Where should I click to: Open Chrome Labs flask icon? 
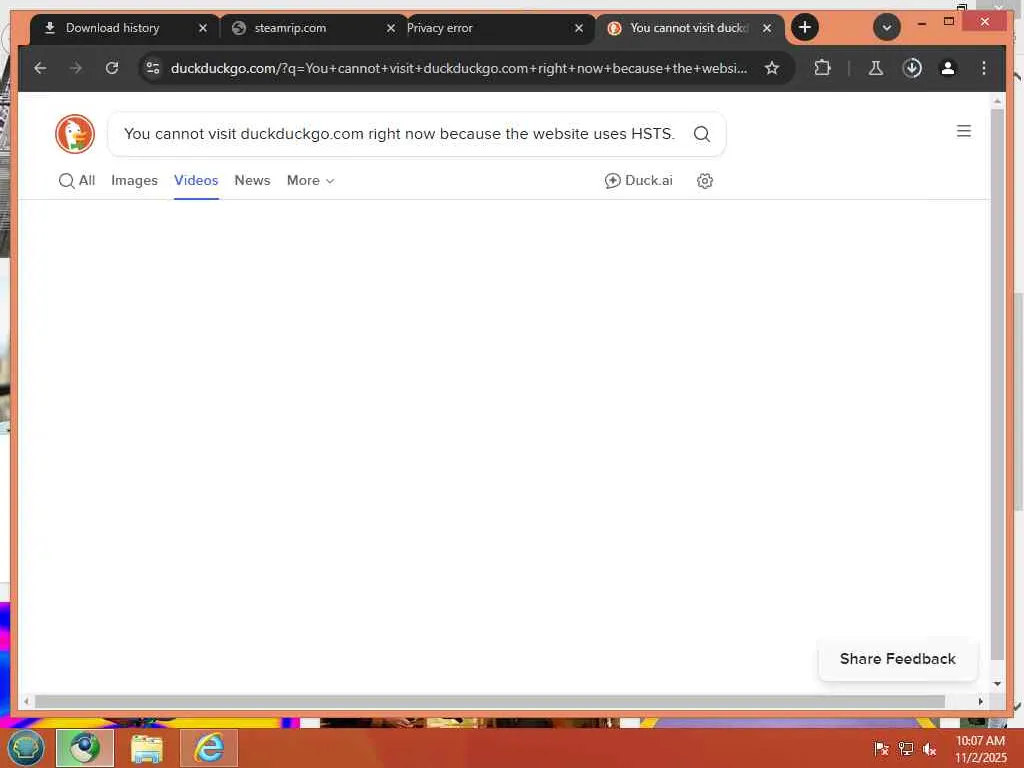pos(876,68)
